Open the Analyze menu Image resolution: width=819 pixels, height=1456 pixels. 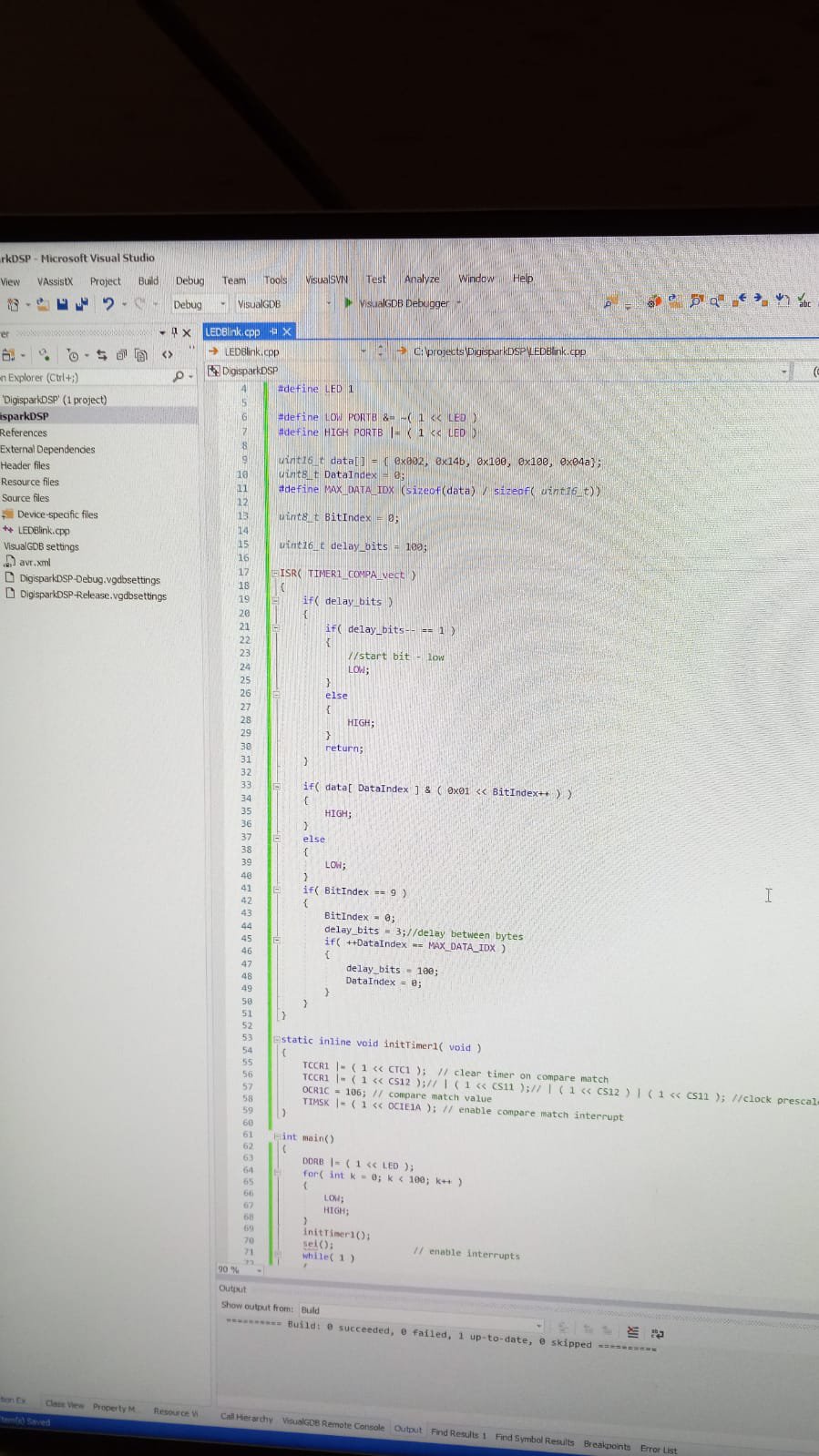tap(422, 279)
